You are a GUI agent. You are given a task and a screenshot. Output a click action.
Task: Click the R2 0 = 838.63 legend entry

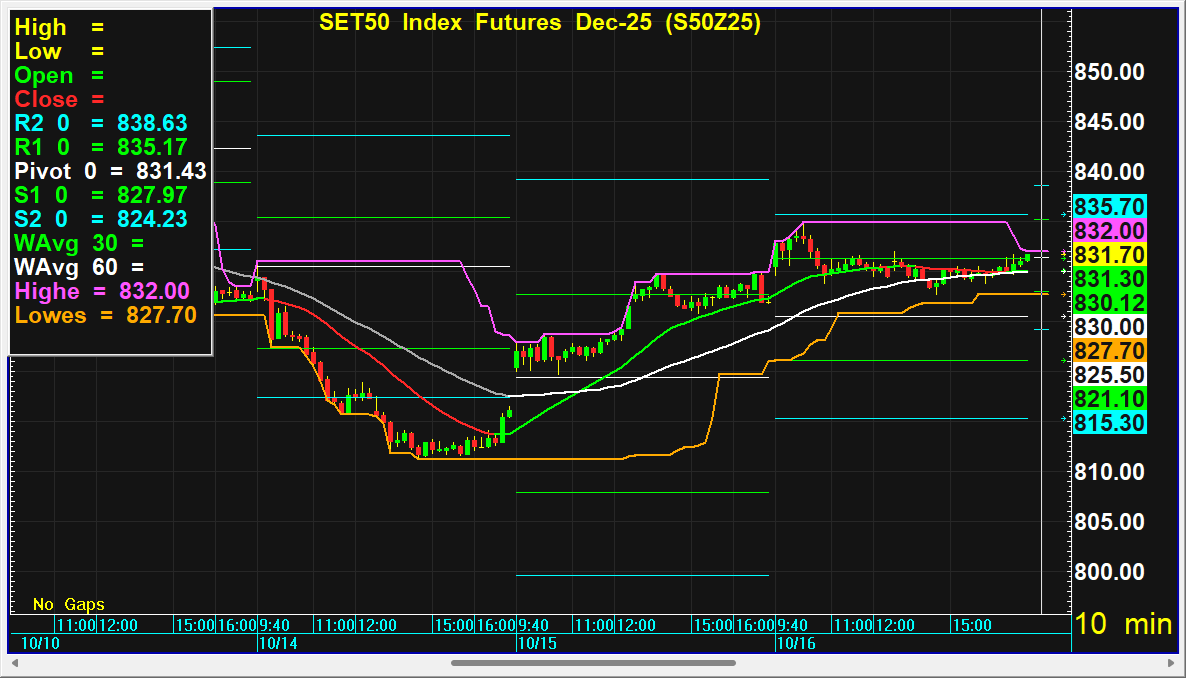pos(101,123)
